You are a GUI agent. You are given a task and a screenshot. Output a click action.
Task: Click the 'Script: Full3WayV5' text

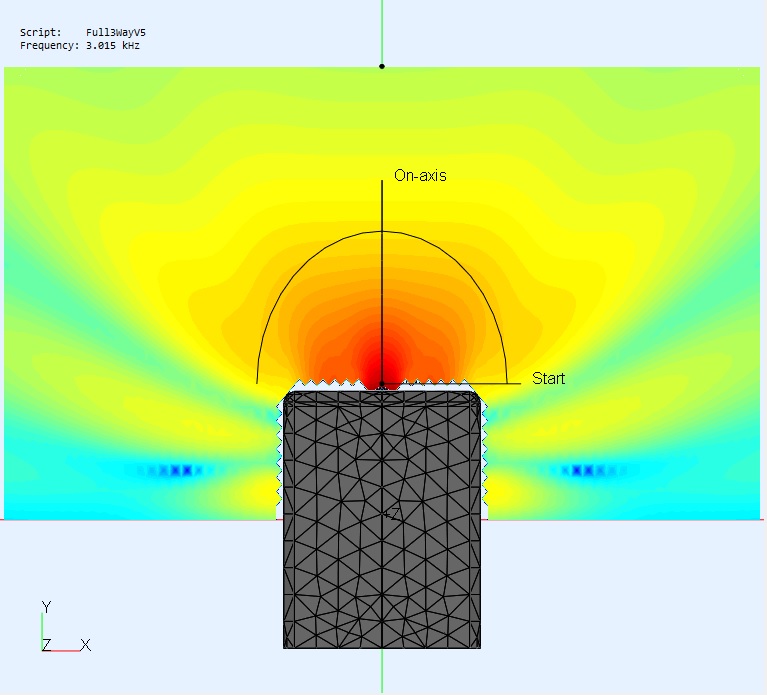pos(83,32)
